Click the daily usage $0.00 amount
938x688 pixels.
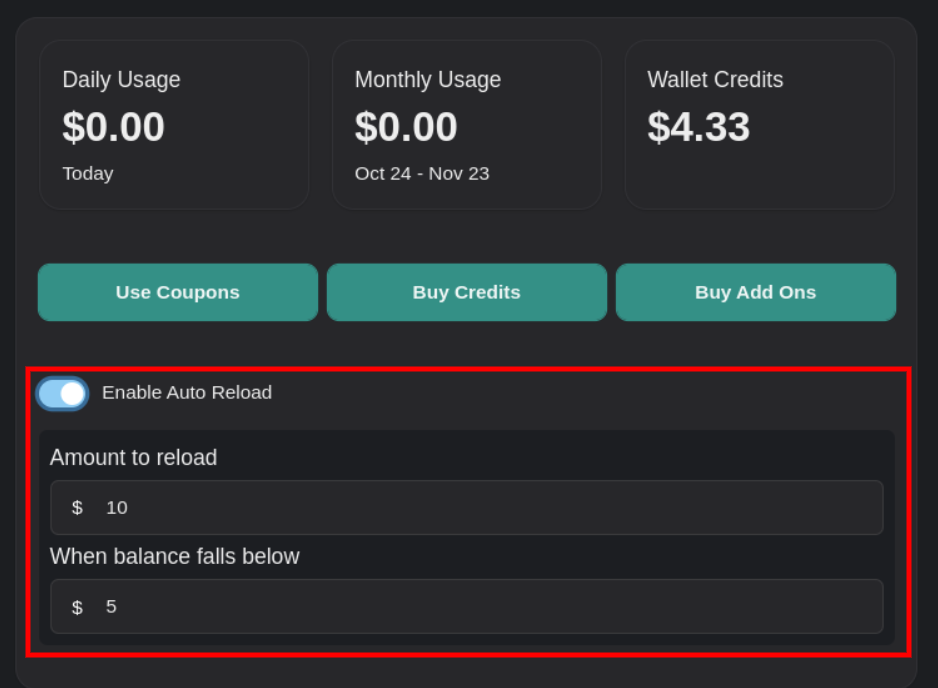[x=113, y=127]
